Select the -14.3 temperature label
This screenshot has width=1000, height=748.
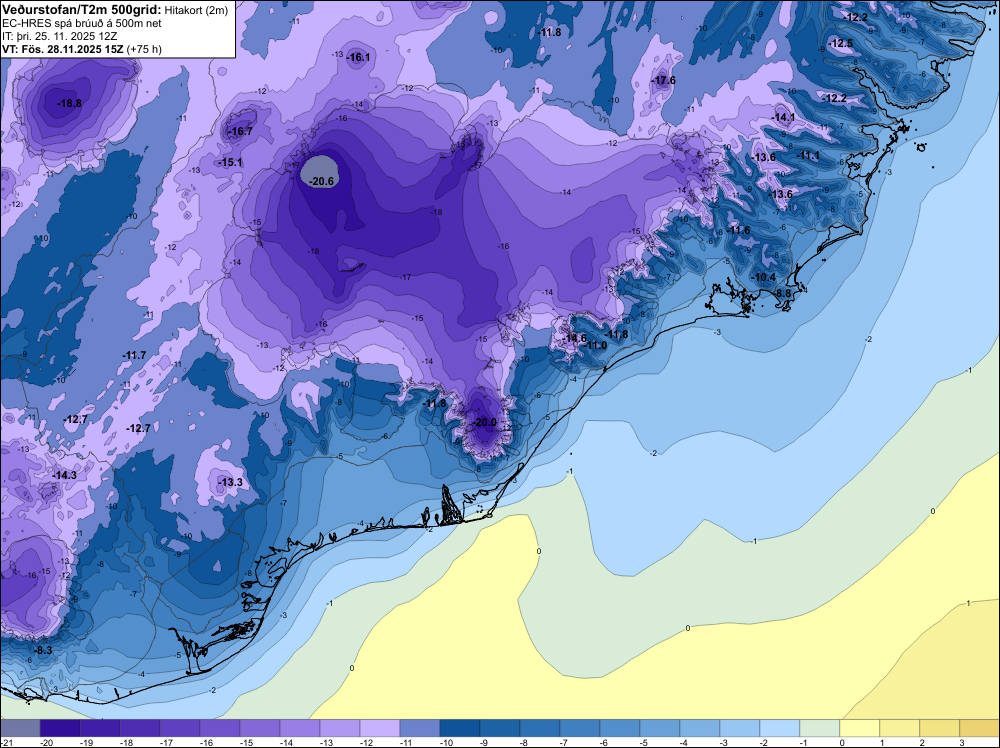pyautogui.click(x=64, y=476)
